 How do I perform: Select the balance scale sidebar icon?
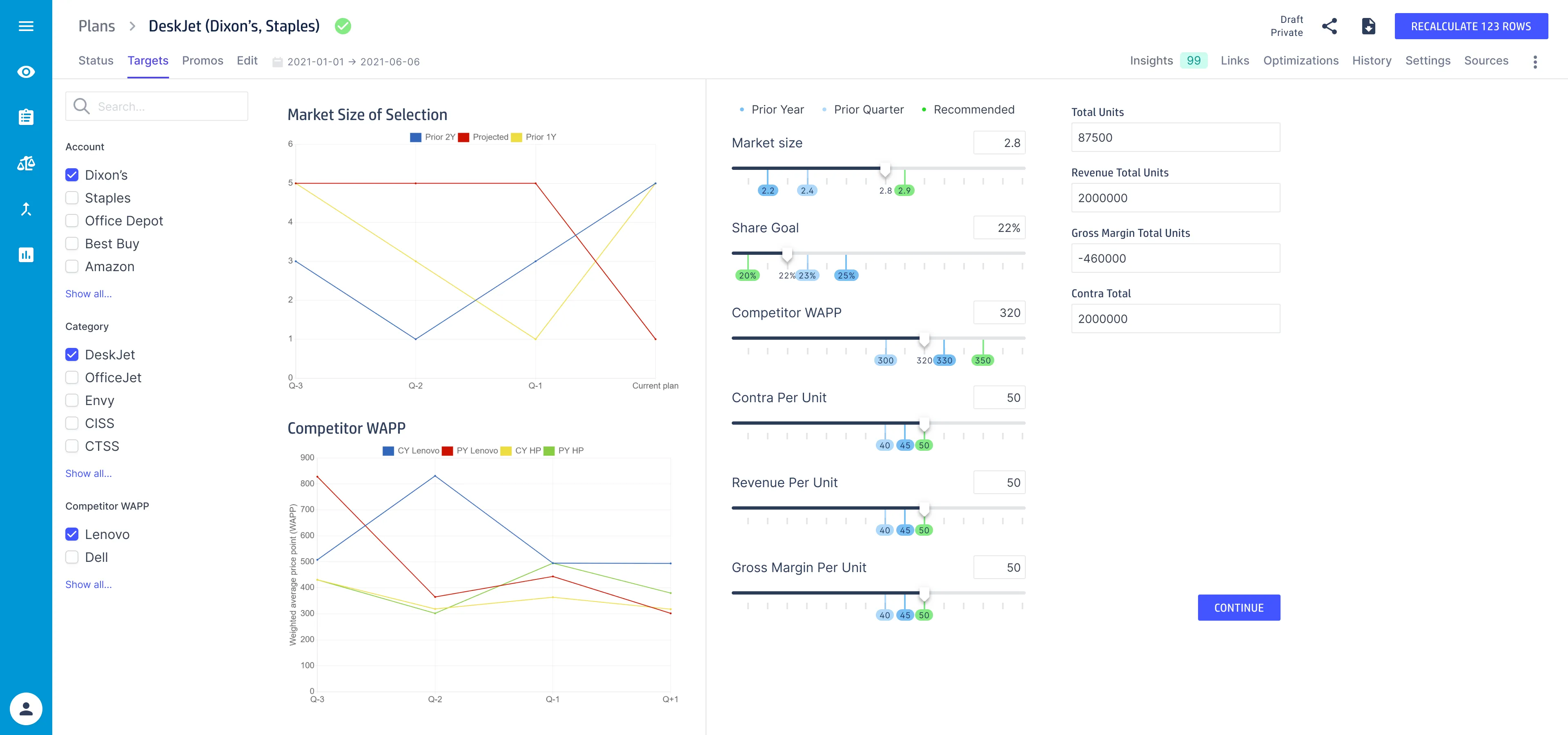pos(26,163)
